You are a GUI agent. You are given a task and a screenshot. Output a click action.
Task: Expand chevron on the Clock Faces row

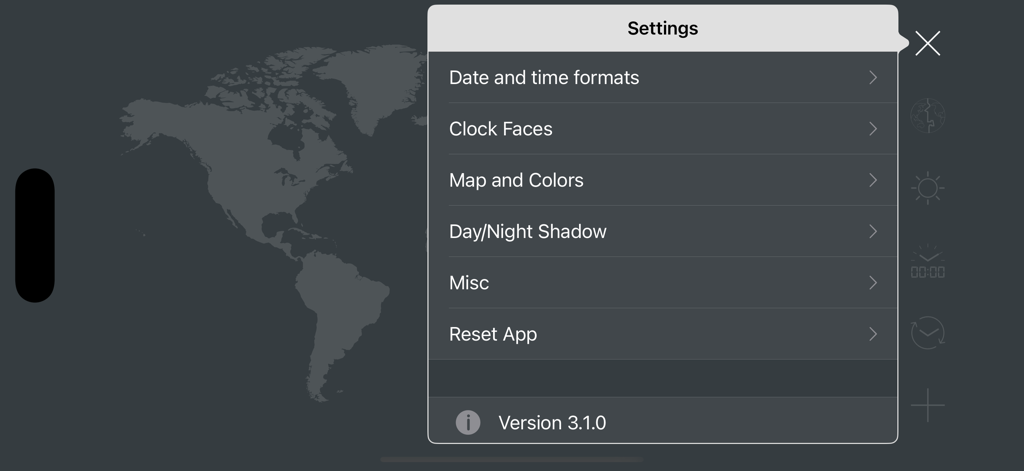873,129
